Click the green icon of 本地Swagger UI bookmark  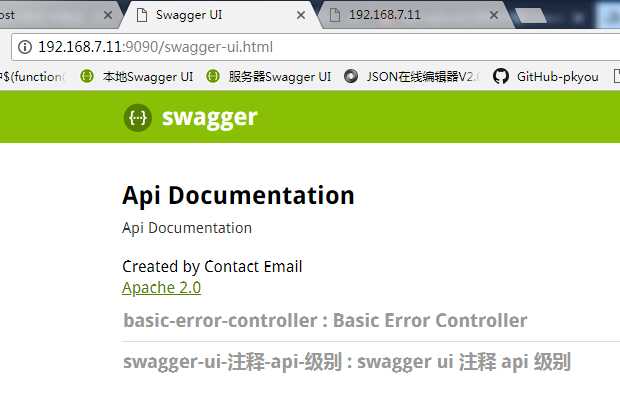click(87, 76)
